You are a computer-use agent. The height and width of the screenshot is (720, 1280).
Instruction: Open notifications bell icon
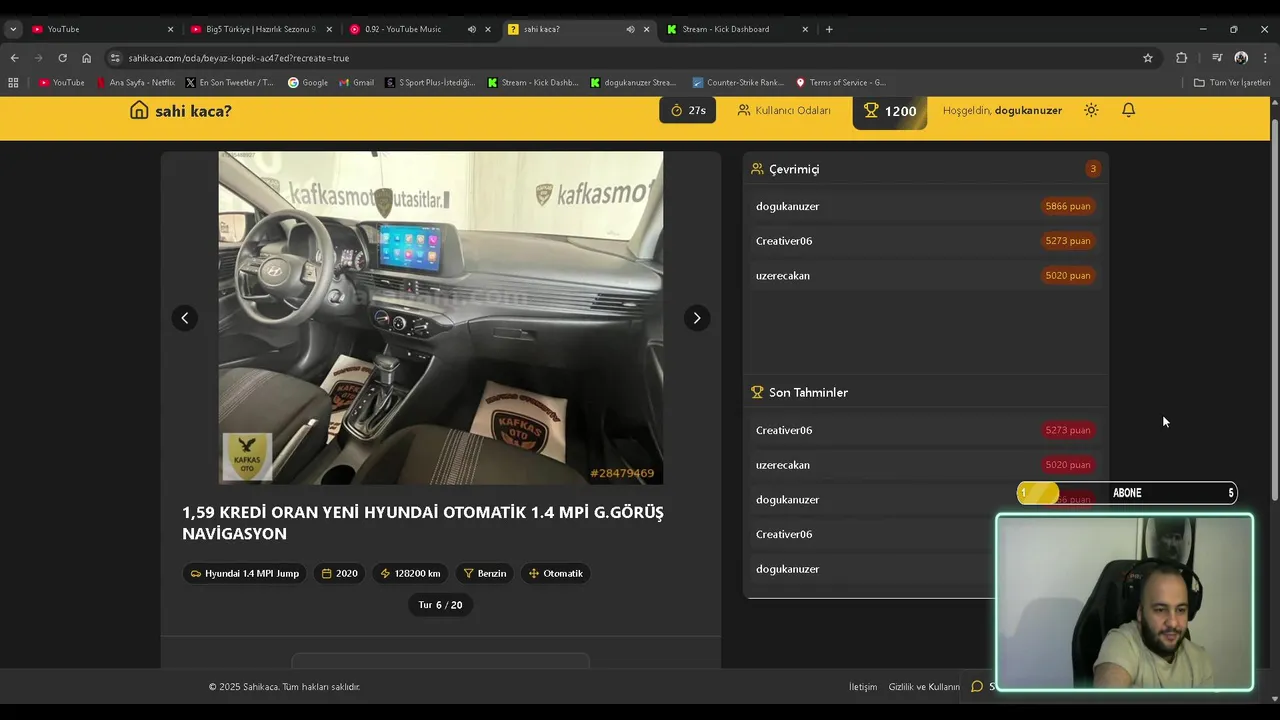pyautogui.click(x=1128, y=110)
